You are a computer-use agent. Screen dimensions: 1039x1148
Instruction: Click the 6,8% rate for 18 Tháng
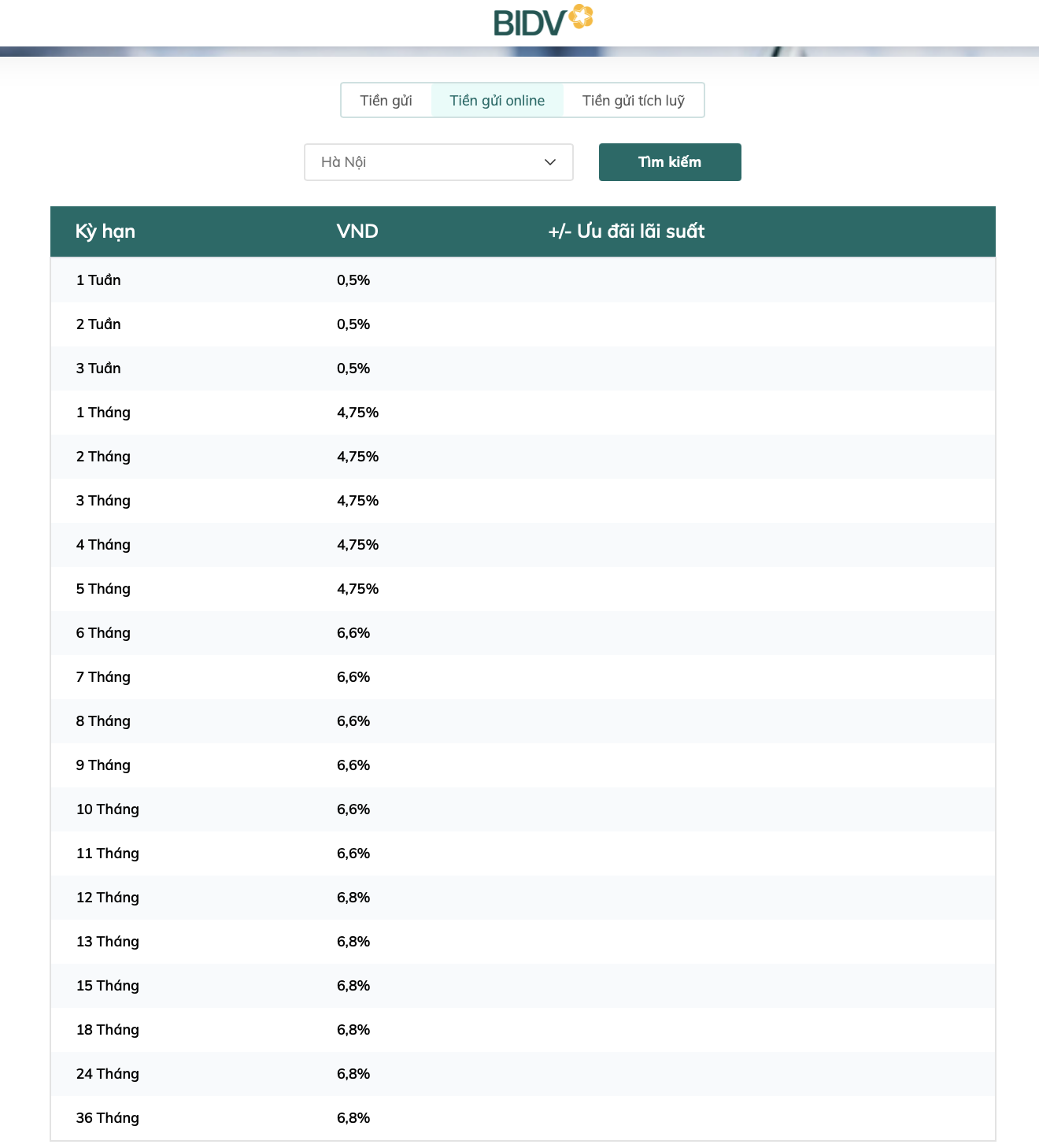point(353,1030)
